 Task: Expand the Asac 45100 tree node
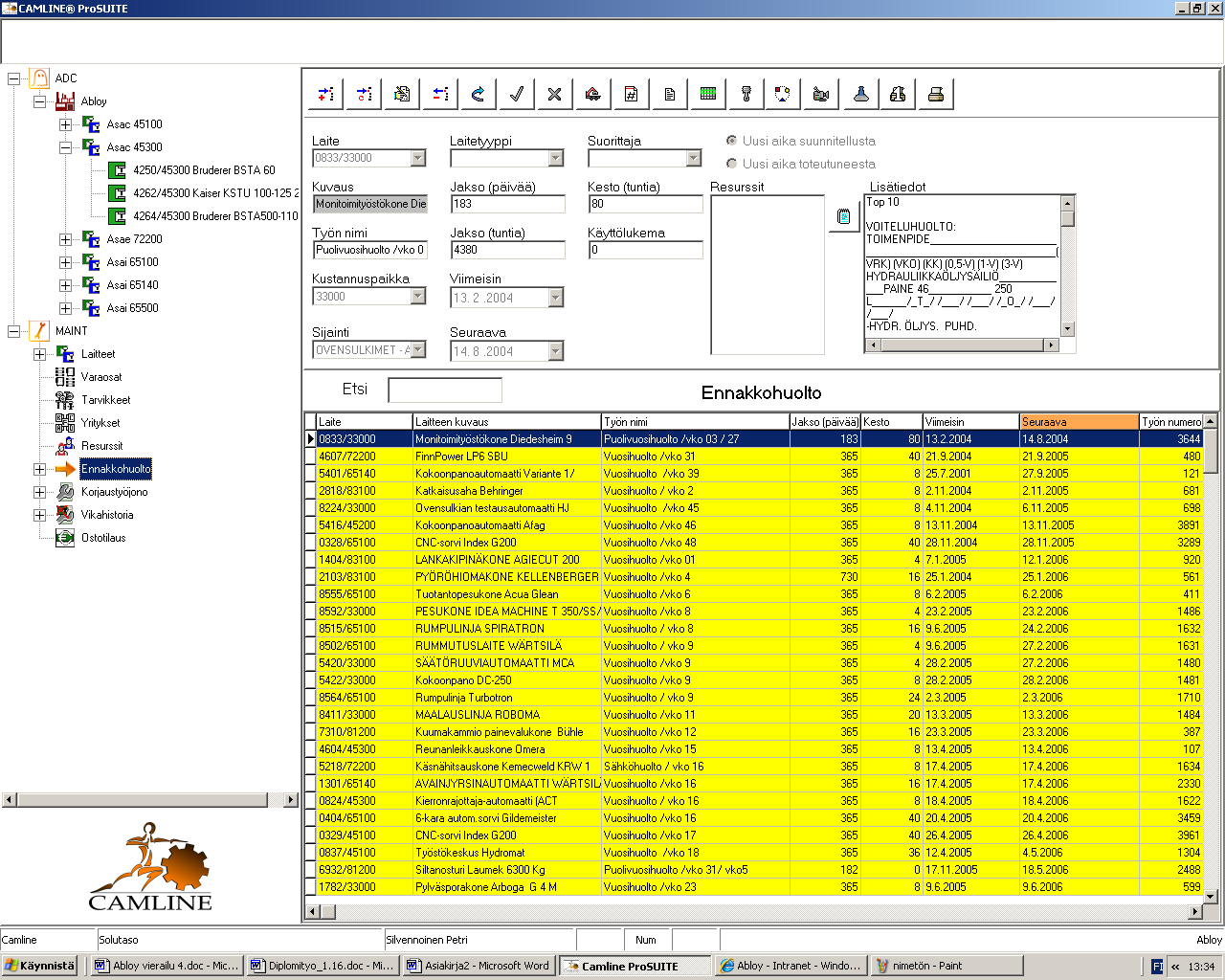click(x=65, y=124)
